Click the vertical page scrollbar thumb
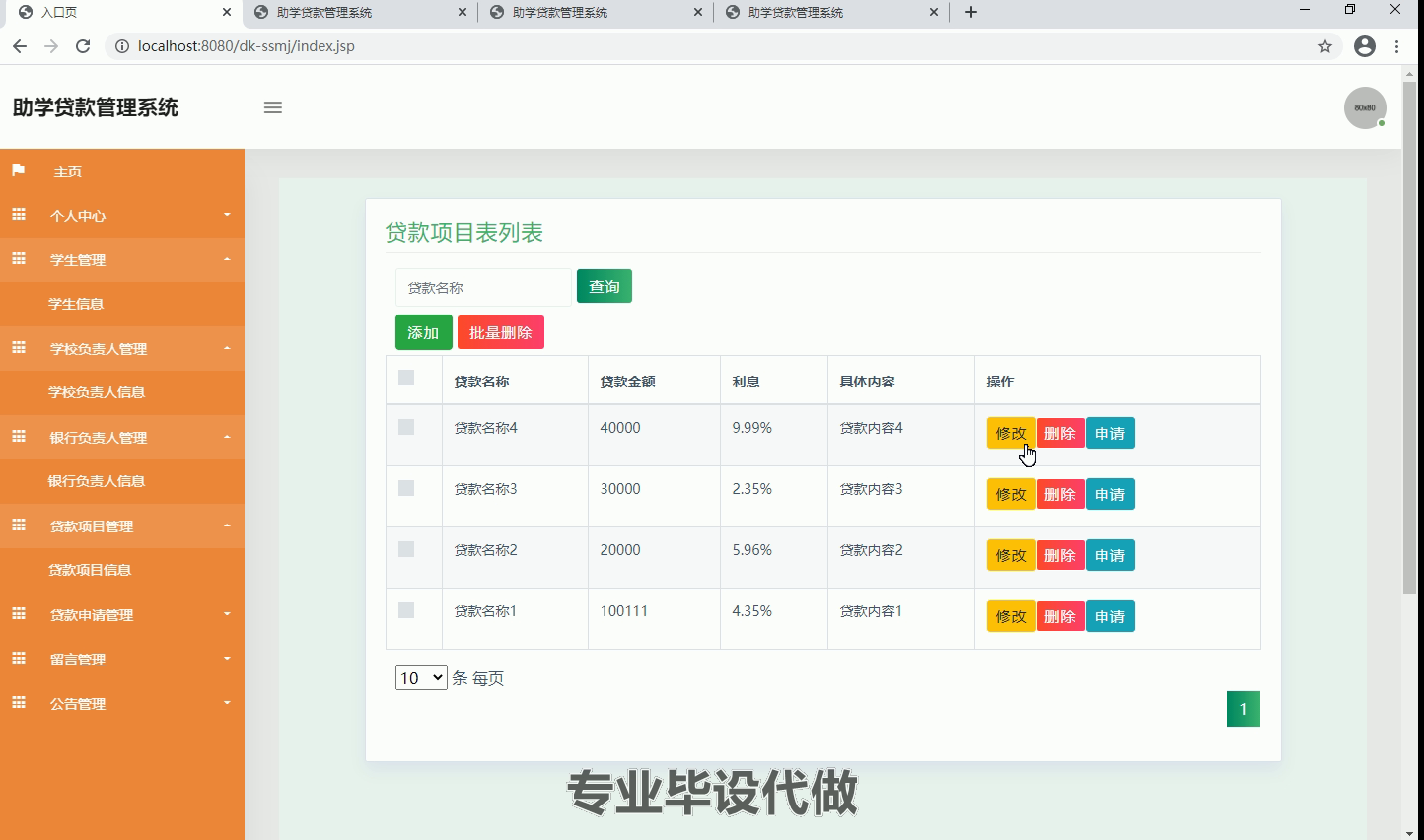This screenshot has width=1424, height=840. [1409, 336]
